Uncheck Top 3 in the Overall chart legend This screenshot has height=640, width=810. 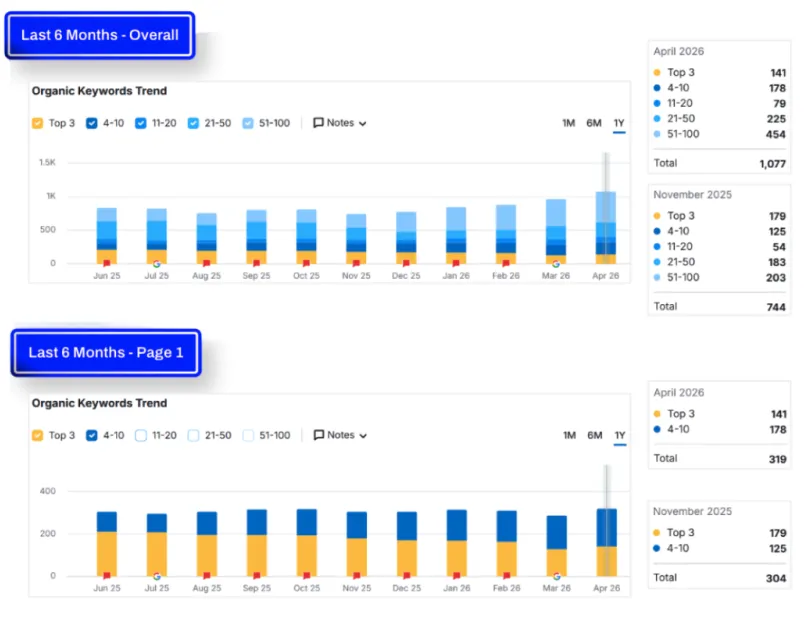coord(37,123)
